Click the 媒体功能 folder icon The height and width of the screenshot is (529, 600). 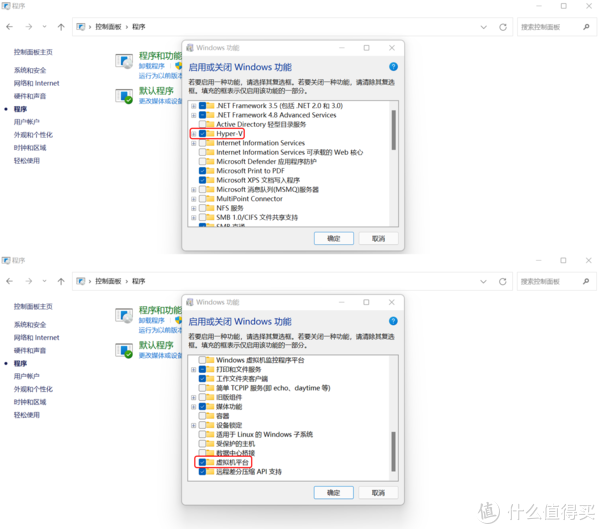pos(211,407)
